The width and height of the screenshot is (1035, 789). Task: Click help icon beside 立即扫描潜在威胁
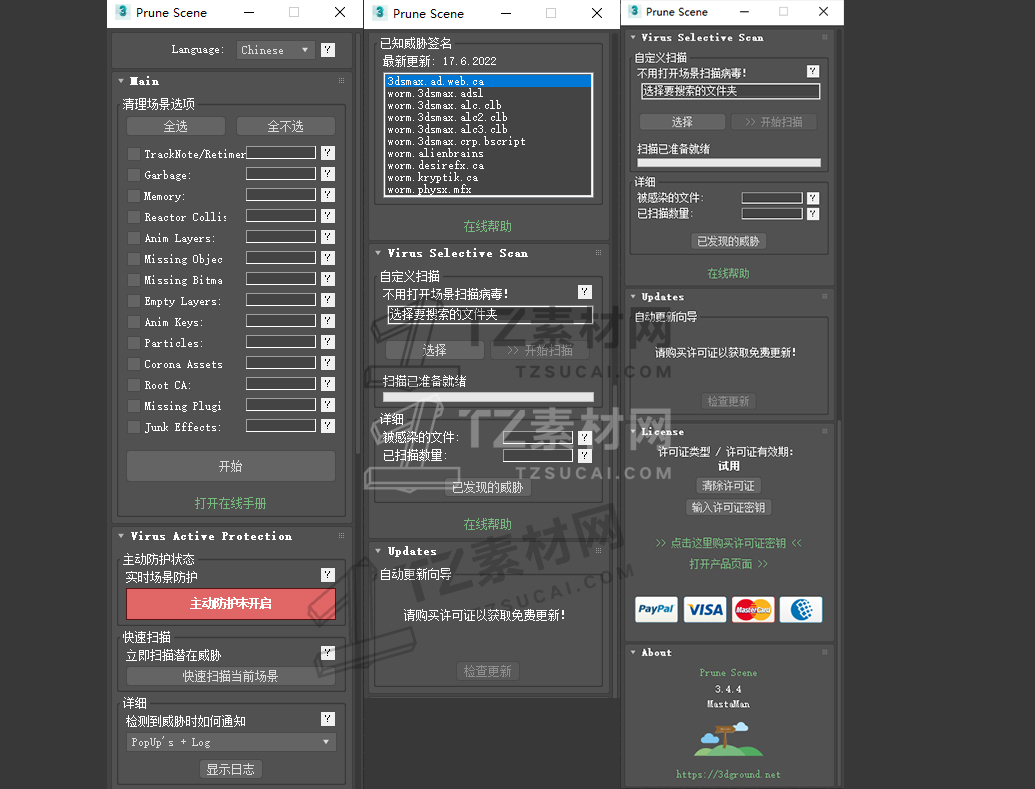(x=327, y=653)
